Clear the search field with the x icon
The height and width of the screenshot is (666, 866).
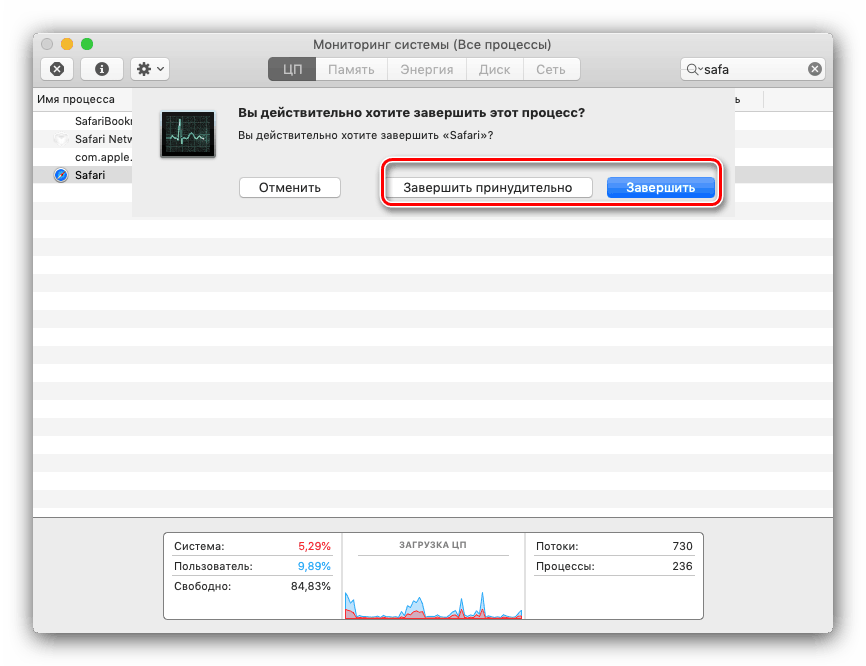pos(815,69)
